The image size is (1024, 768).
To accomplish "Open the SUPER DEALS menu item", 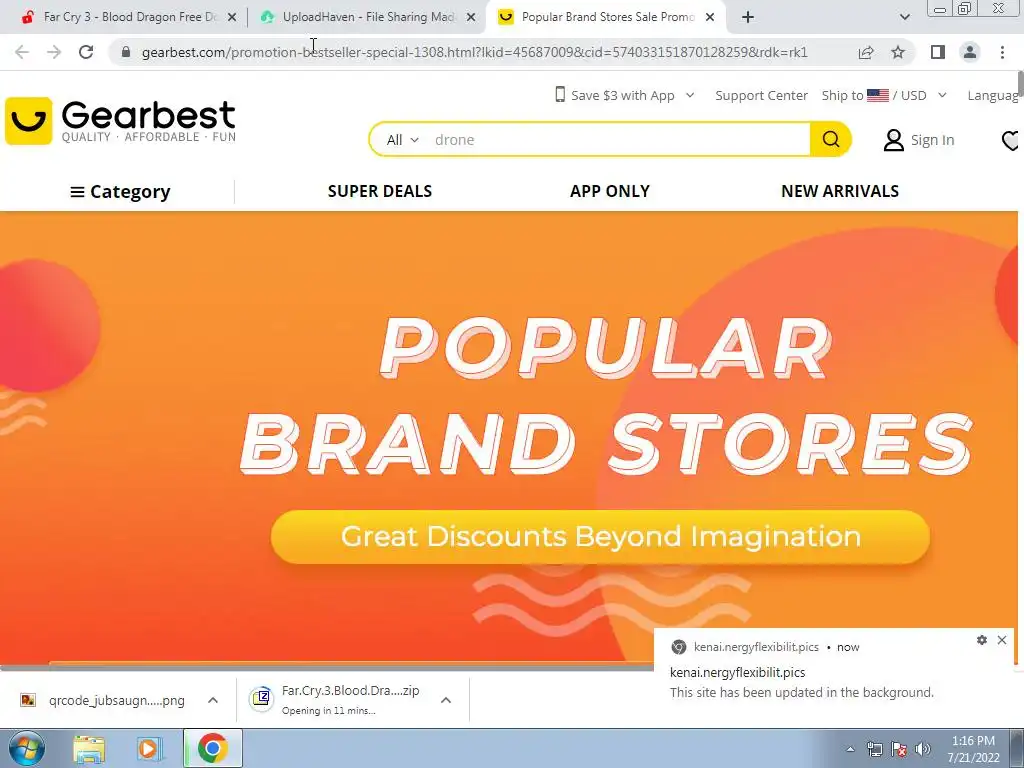I will [x=379, y=191].
